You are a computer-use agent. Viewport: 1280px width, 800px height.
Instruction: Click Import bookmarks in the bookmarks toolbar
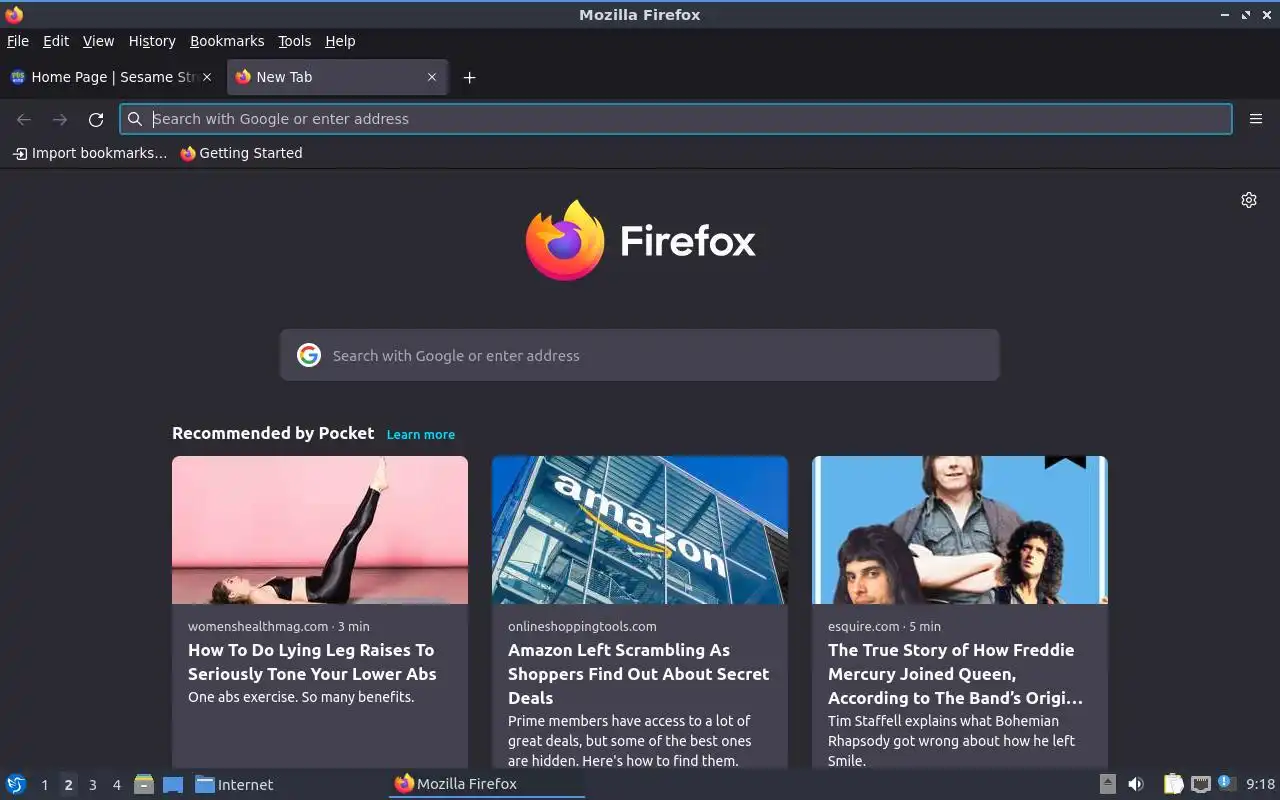click(x=90, y=153)
